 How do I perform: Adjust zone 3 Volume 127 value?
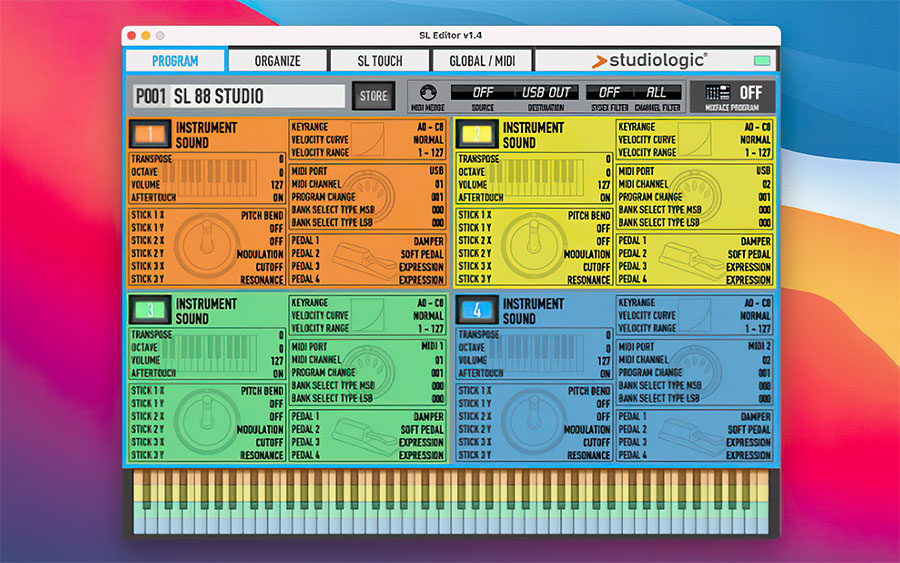[x=278, y=360]
